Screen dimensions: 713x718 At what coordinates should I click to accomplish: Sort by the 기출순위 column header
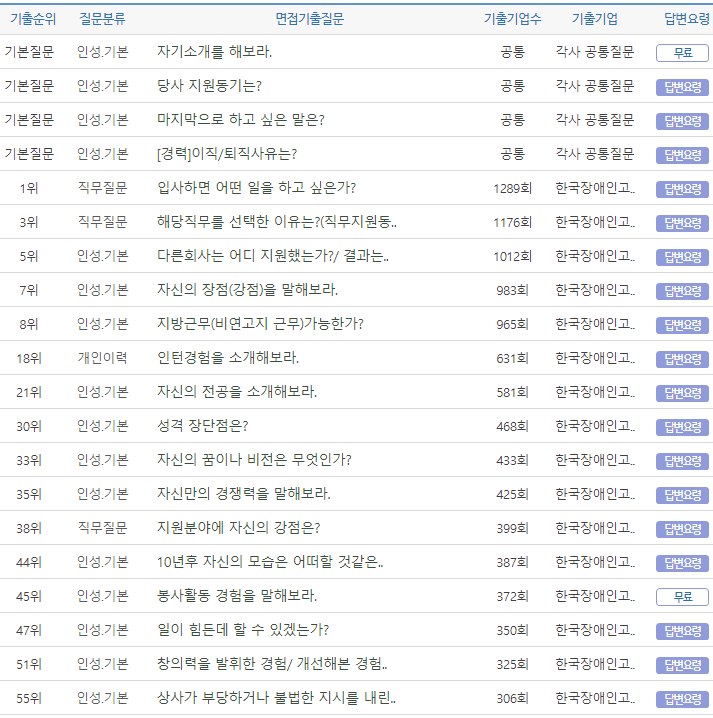click(x=33, y=19)
